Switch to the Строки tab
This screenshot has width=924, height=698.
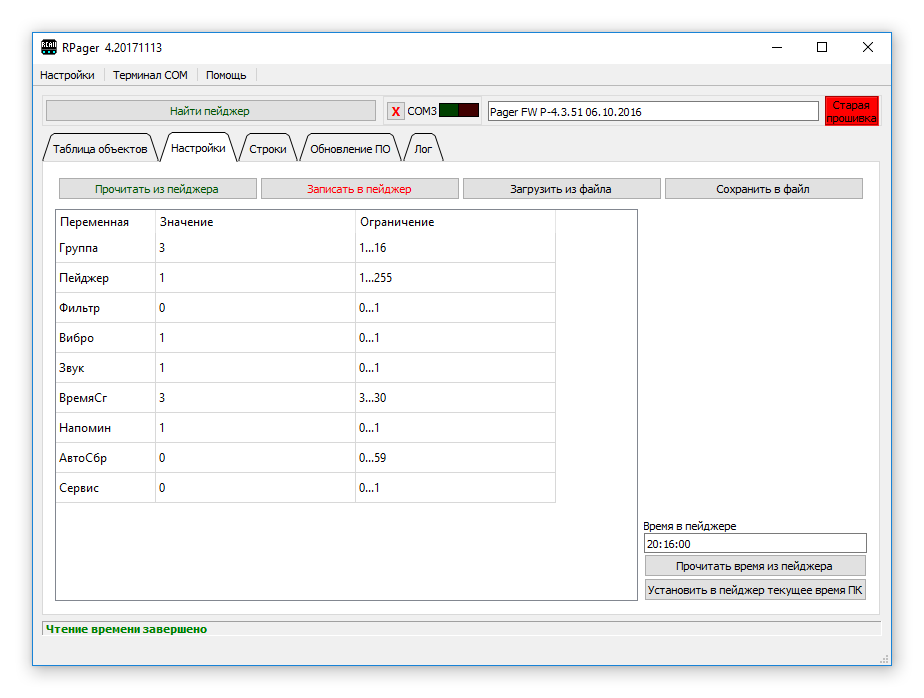[x=268, y=149]
